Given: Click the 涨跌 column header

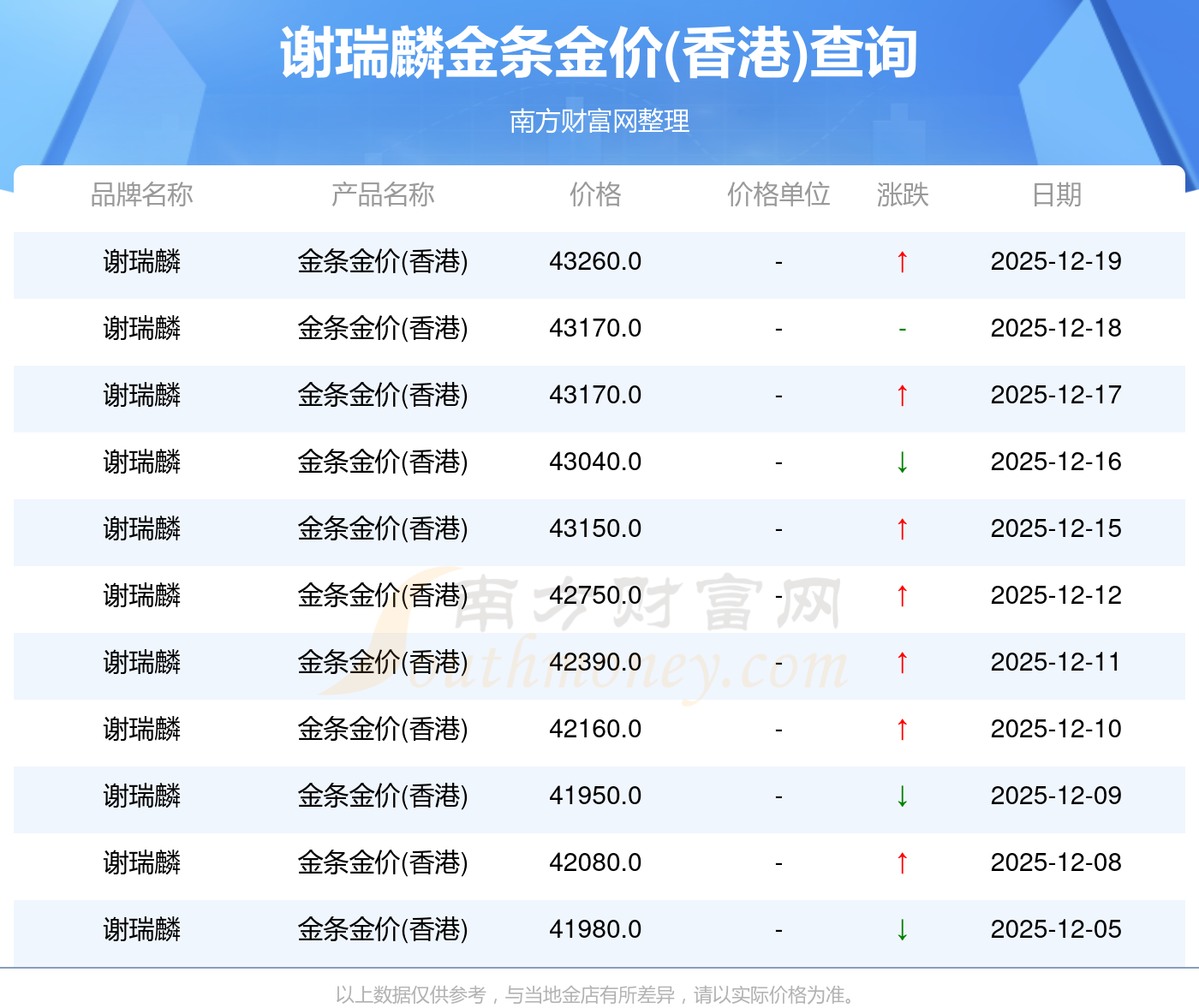Looking at the screenshot, I should click(903, 194).
